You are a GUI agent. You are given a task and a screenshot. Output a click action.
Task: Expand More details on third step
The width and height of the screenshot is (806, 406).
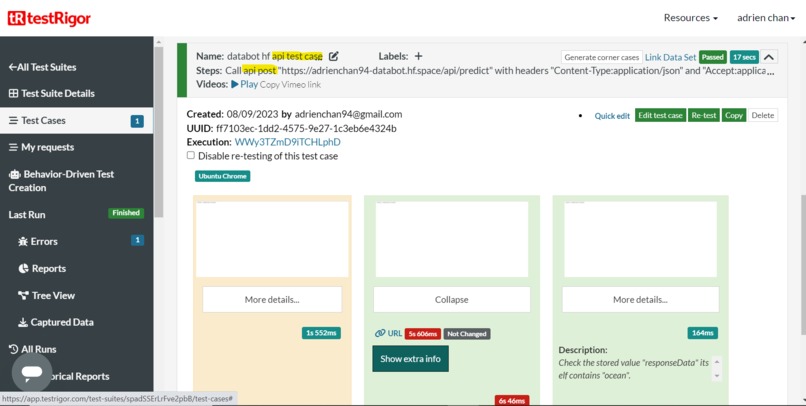(640, 300)
